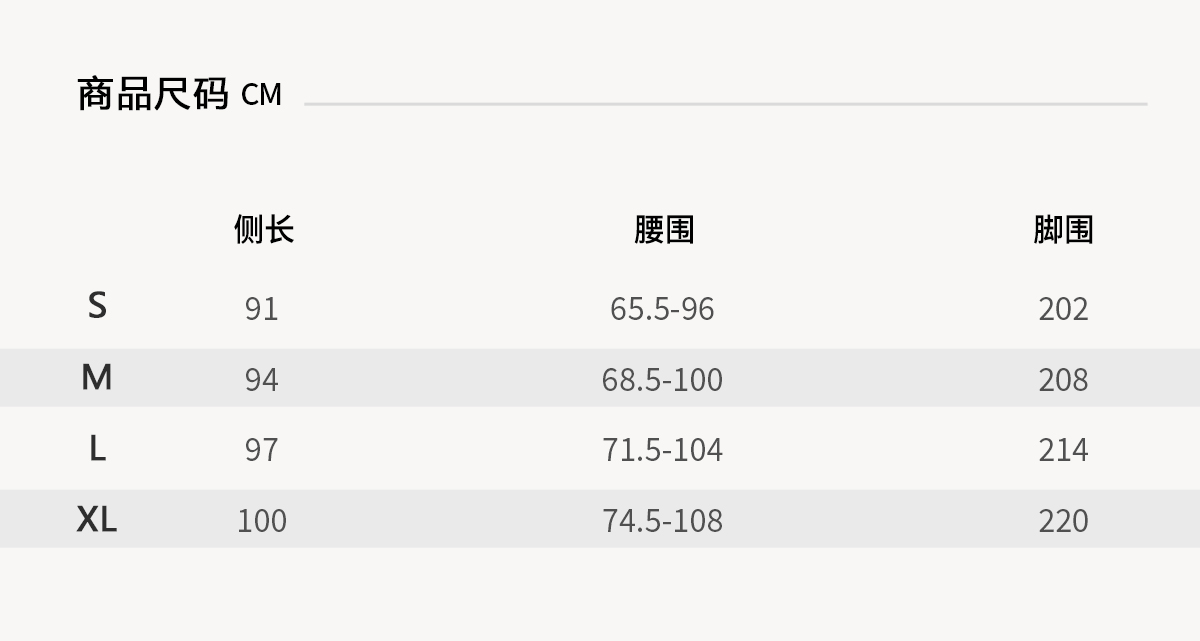Select waist range 68.5-100
Image resolution: width=1200 pixels, height=641 pixels.
[662, 380]
